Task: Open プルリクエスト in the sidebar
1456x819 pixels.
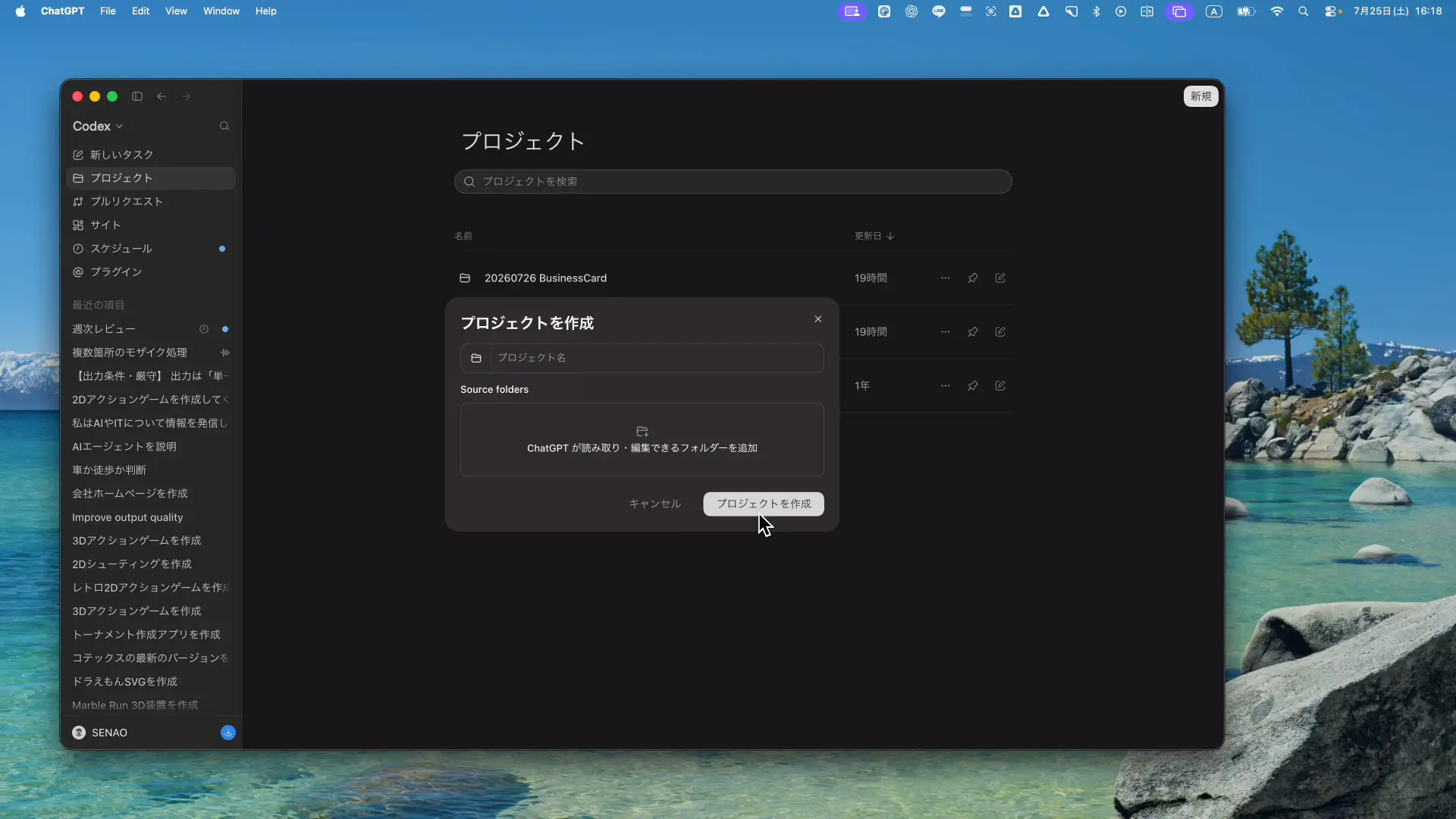Action: coord(151,202)
